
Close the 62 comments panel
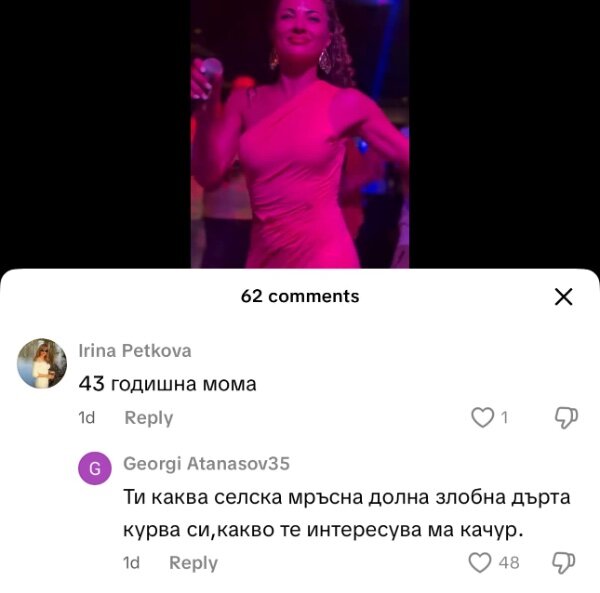click(563, 297)
